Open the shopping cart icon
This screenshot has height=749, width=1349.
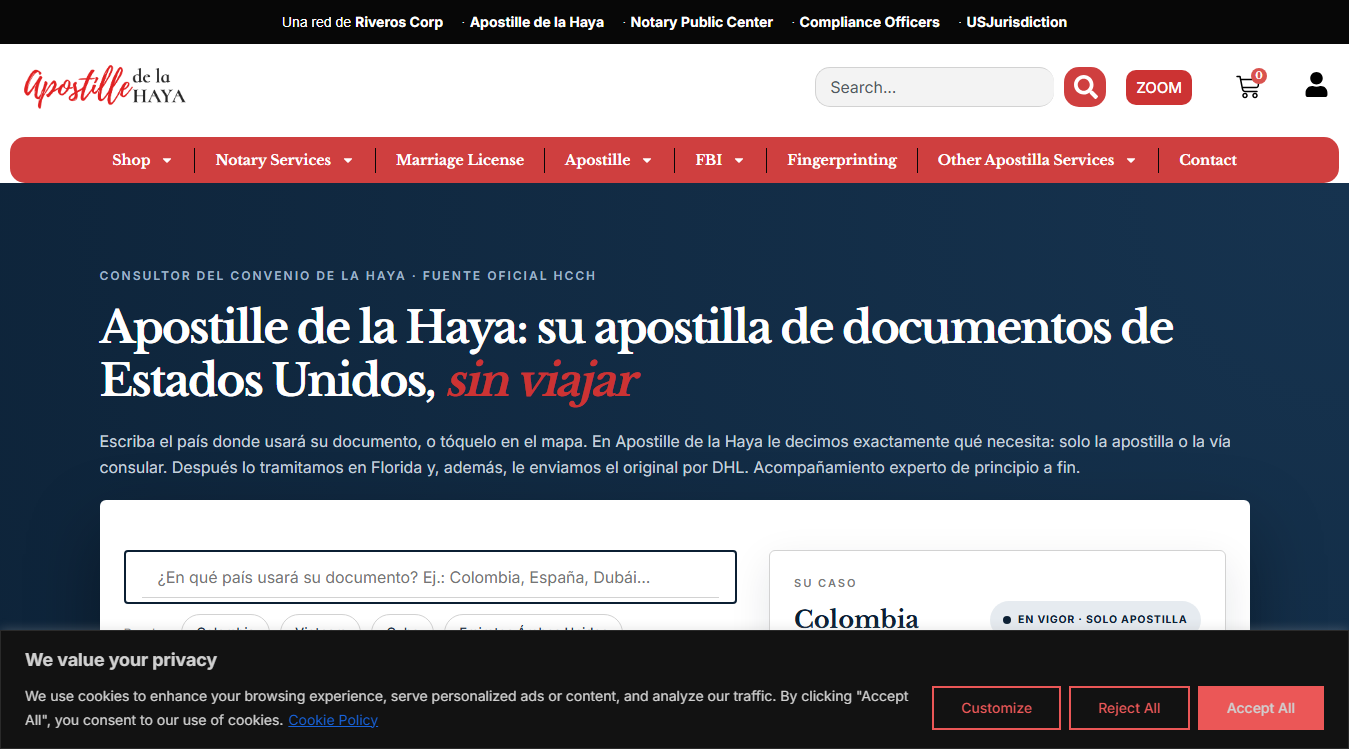(1248, 88)
